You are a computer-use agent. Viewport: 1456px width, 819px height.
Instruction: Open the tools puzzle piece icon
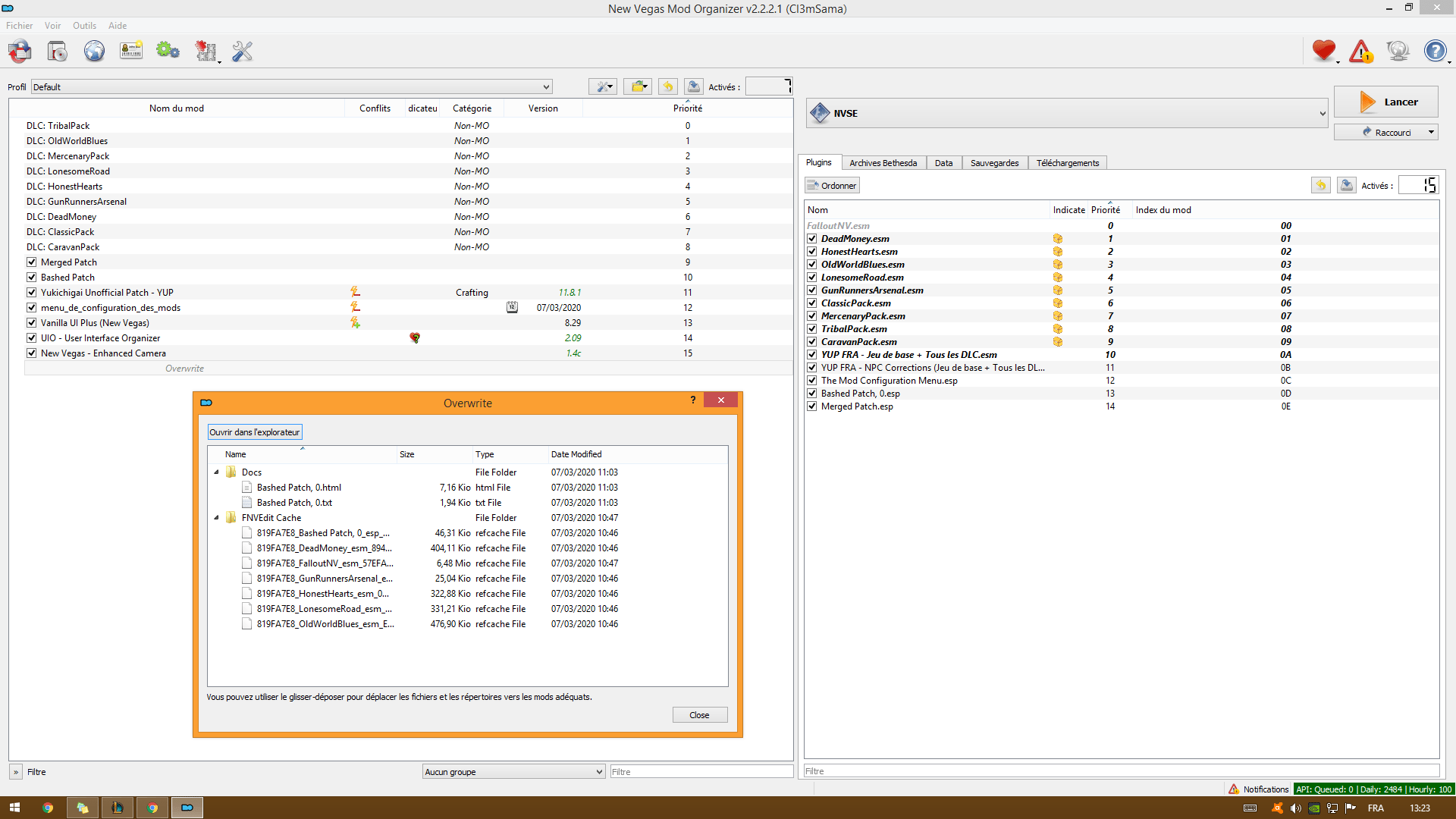pyautogui.click(x=206, y=52)
